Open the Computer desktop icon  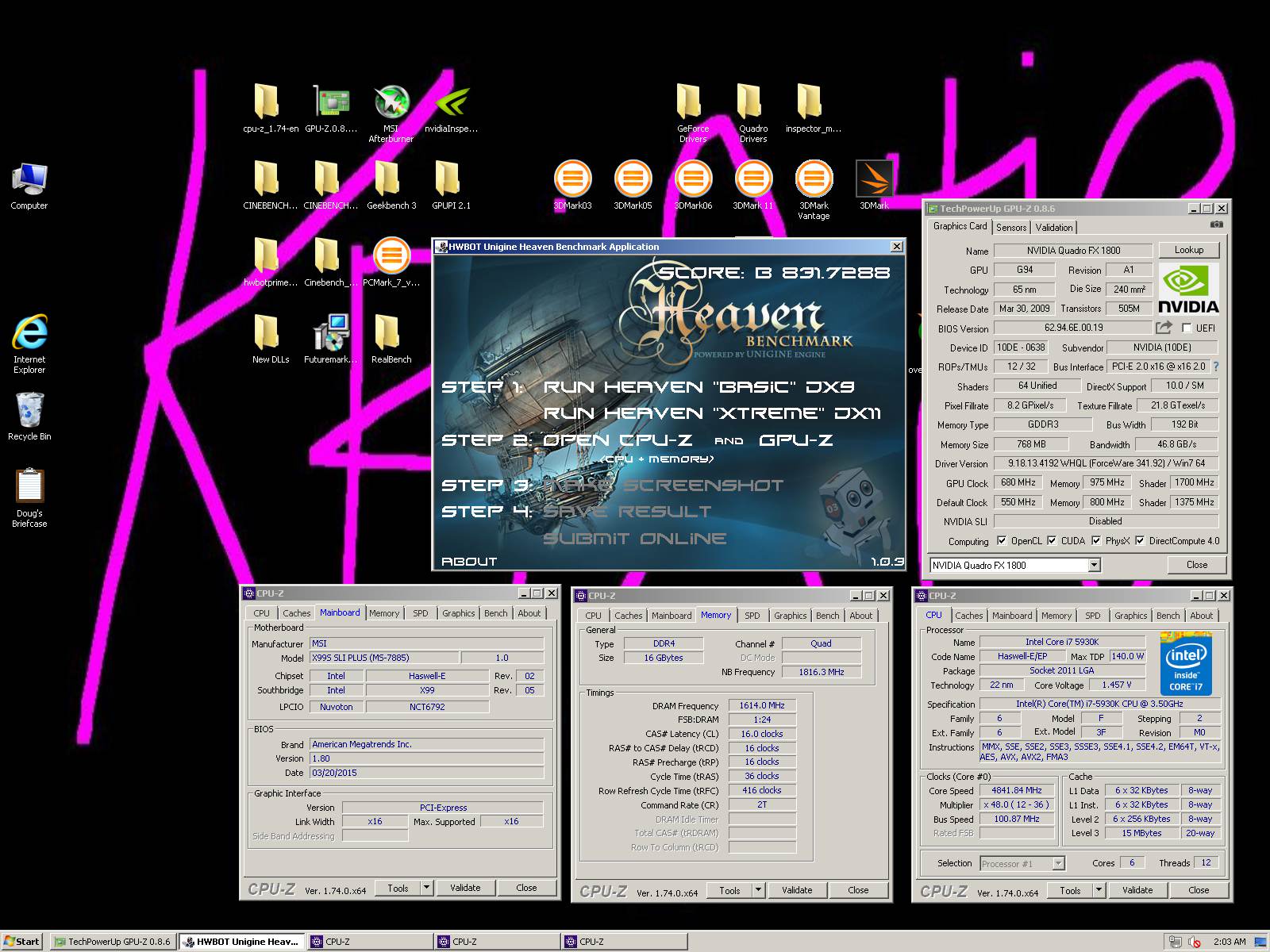tap(29, 179)
